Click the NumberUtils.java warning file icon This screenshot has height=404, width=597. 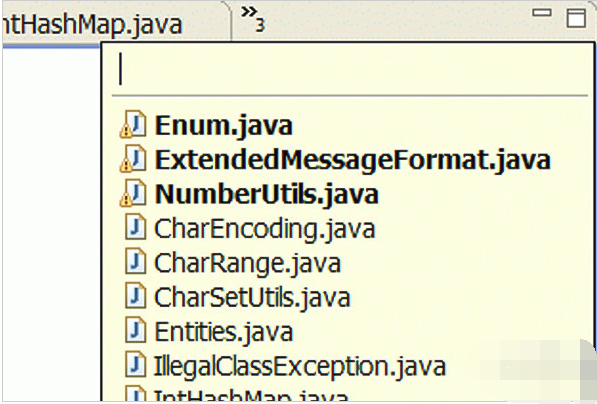click(133, 192)
